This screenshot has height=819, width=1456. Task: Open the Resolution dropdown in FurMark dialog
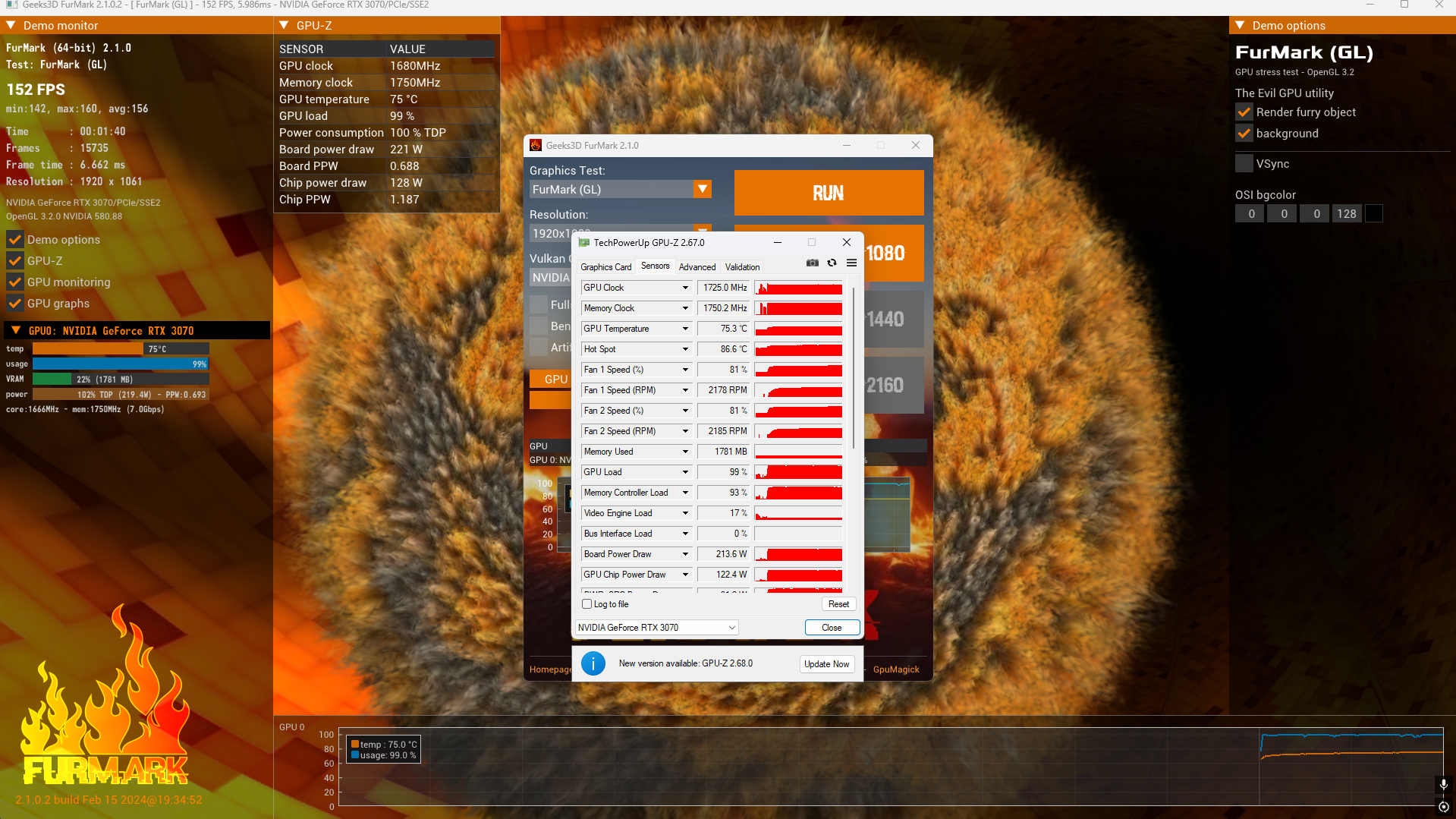(703, 229)
